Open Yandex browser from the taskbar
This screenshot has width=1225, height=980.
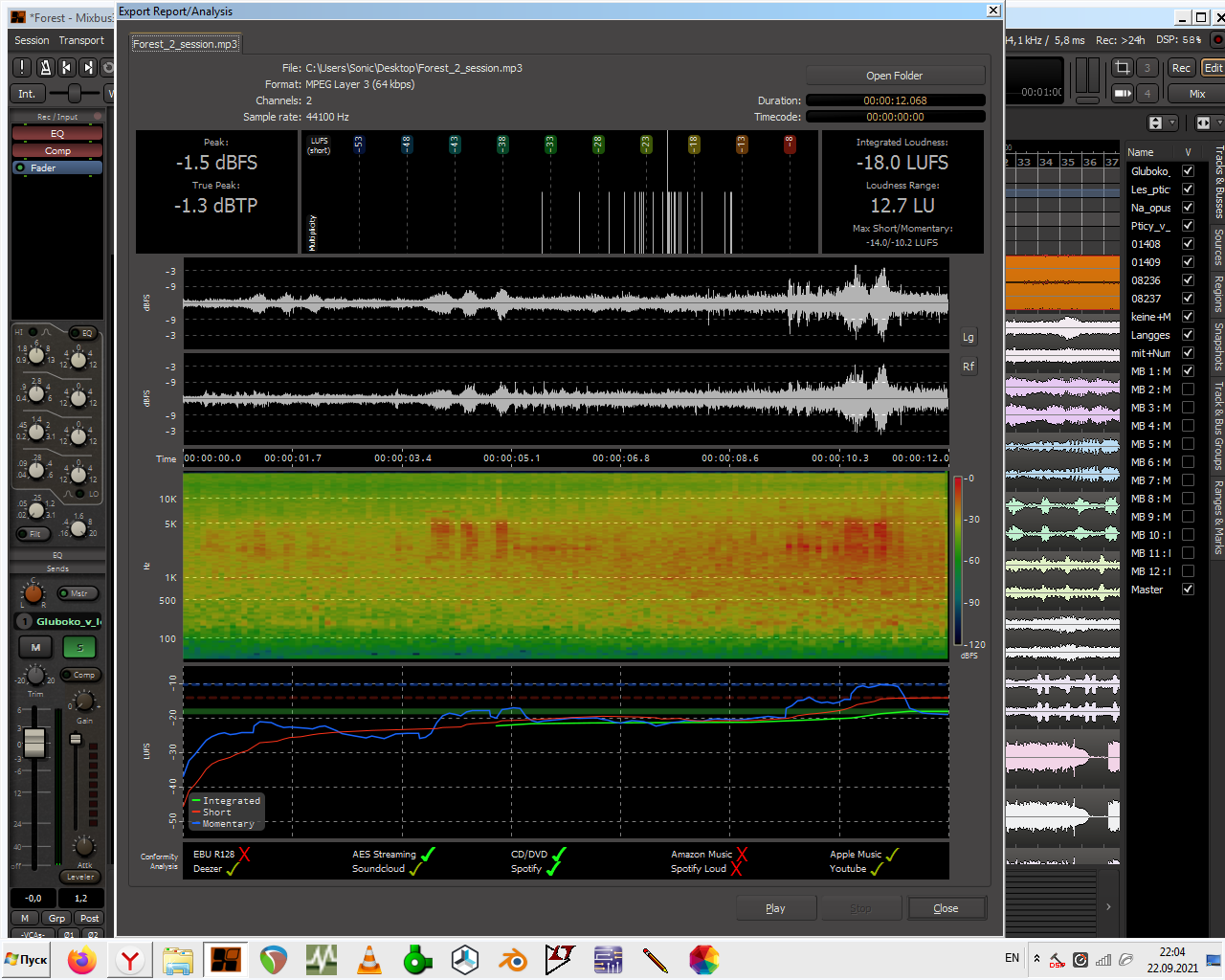pos(129,959)
